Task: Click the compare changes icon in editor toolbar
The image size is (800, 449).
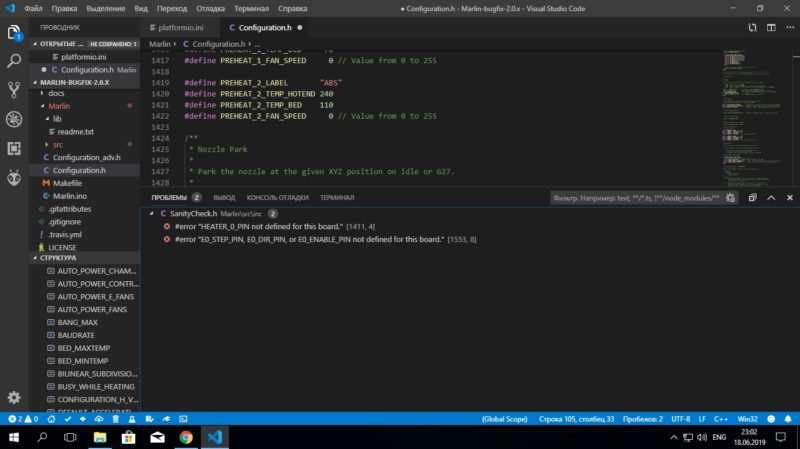Action: pos(753,28)
